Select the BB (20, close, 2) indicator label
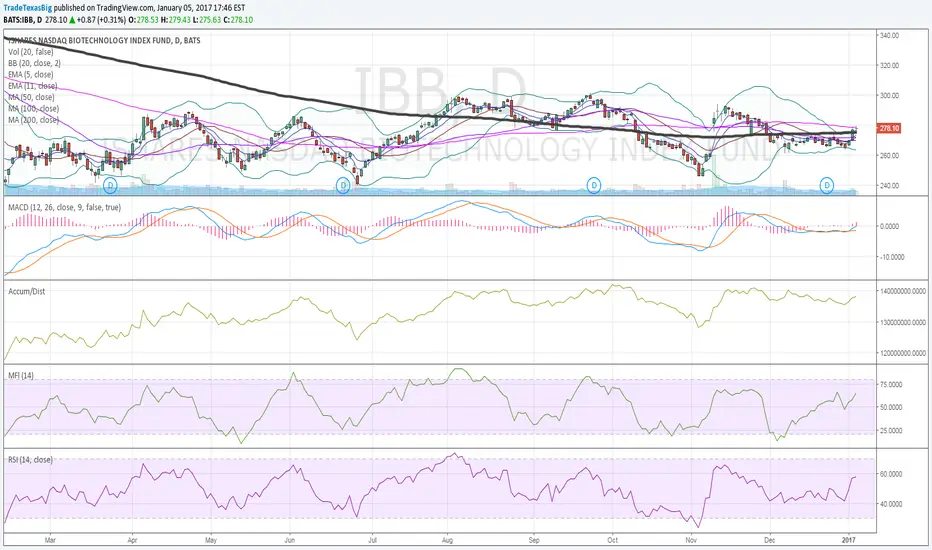This screenshot has width=932, height=550. coord(34,63)
